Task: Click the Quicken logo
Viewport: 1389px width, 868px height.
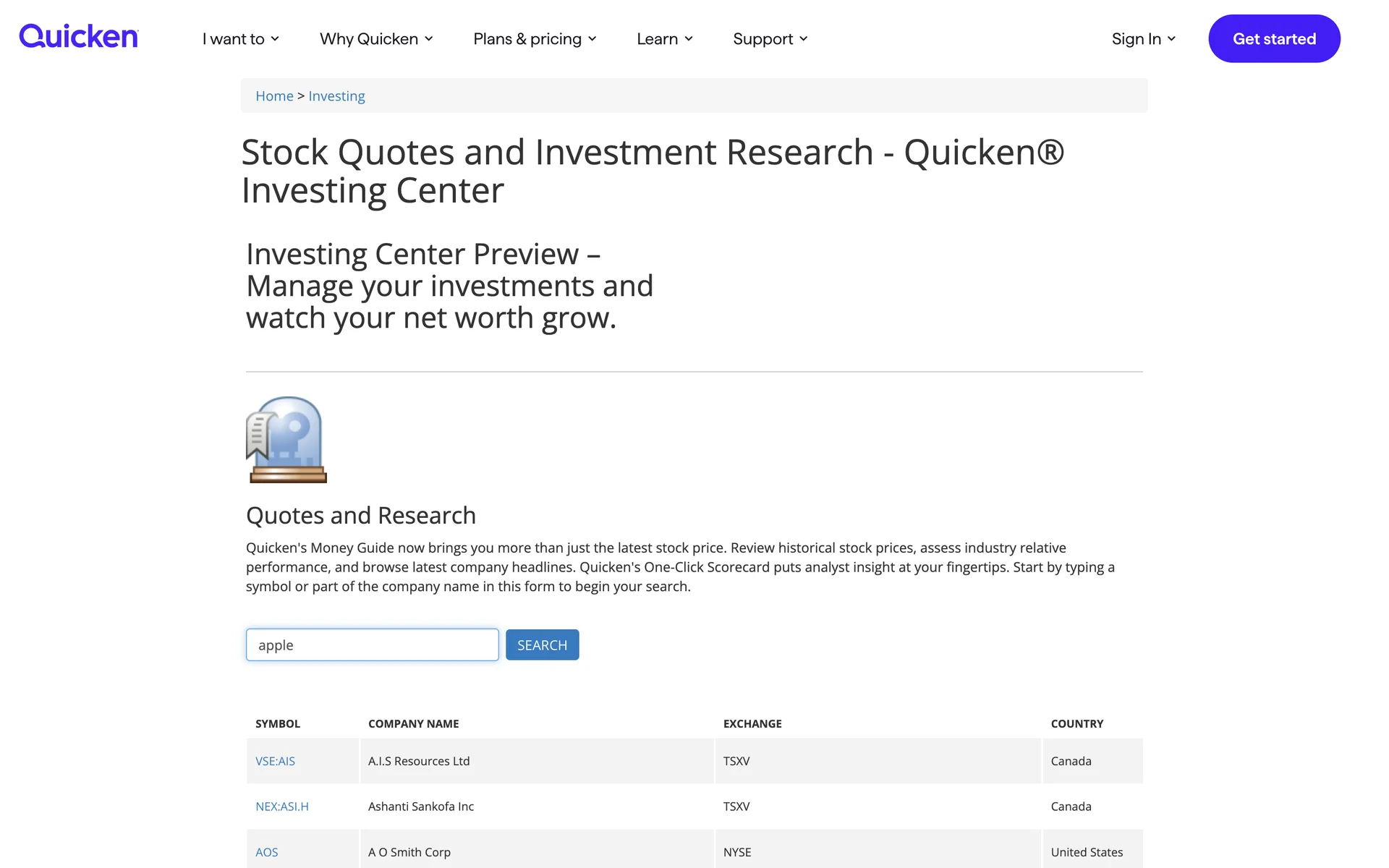Action: click(78, 36)
